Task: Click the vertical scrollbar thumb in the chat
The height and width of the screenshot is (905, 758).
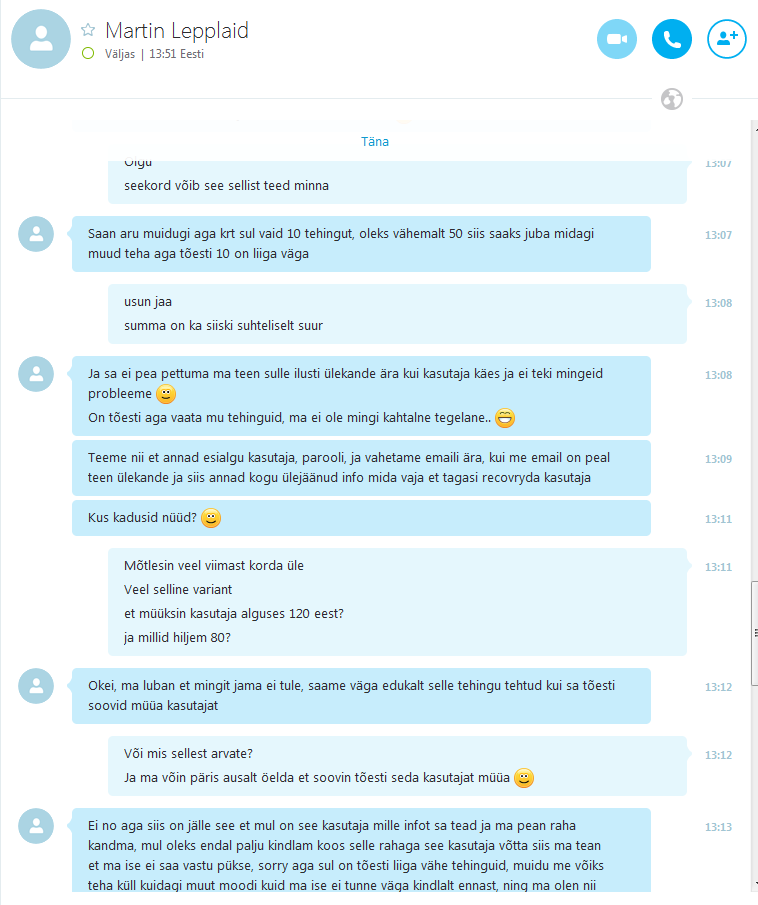Action: pyautogui.click(x=755, y=634)
